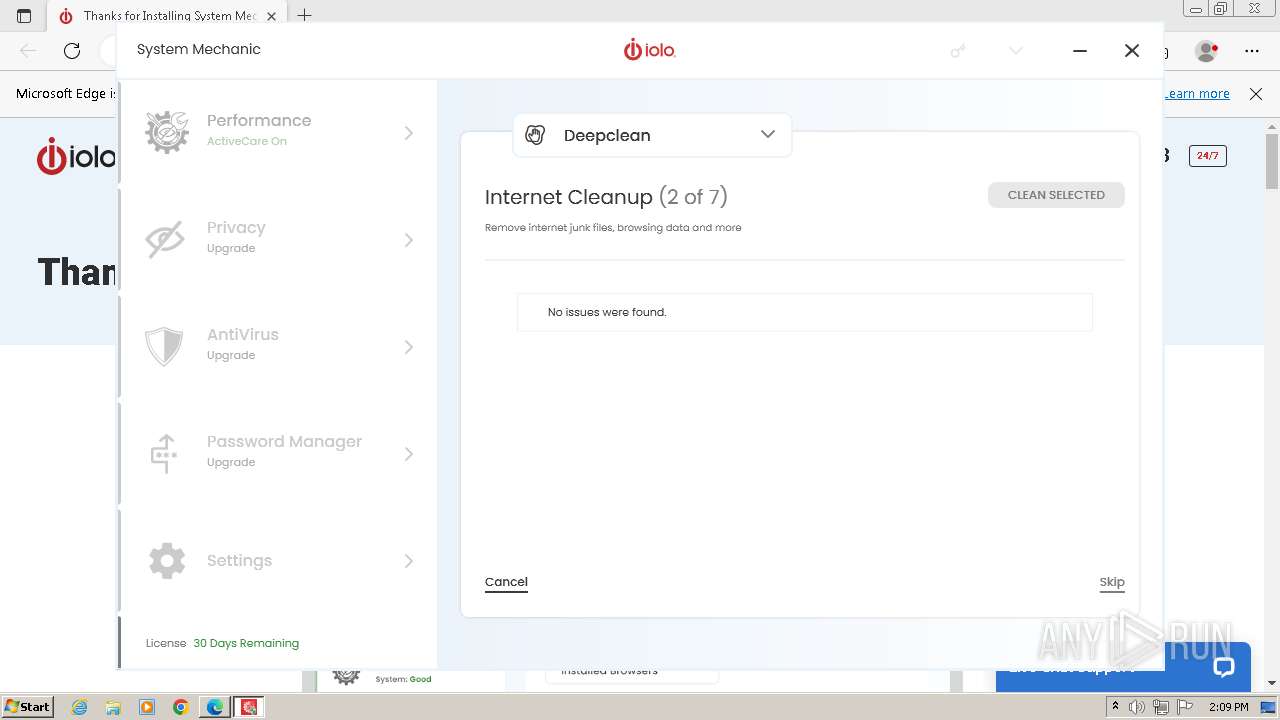Image resolution: width=1280 pixels, height=720 pixels.
Task: Expand the Settings chevron arrow
Action: (x=408, y=561)
